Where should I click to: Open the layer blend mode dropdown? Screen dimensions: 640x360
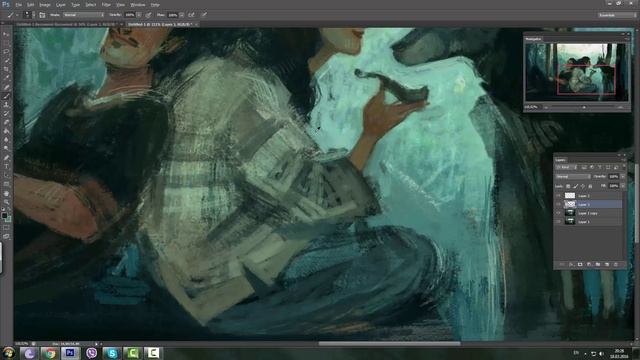coord(573,177)
